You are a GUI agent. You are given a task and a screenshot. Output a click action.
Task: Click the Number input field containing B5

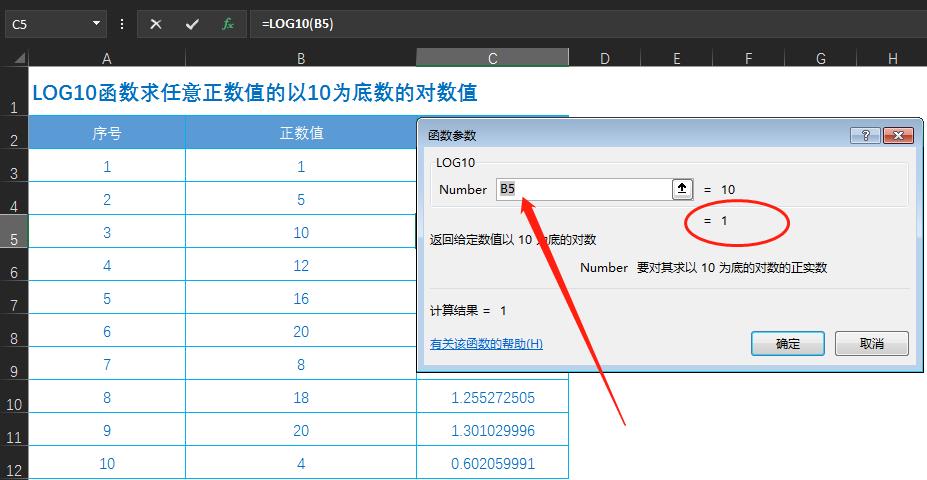[x=584, y=189]
